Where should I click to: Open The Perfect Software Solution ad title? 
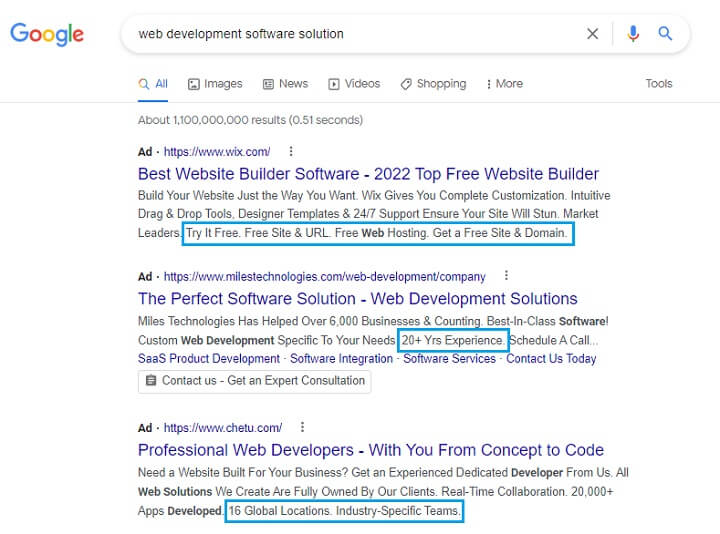click(357, 299)
